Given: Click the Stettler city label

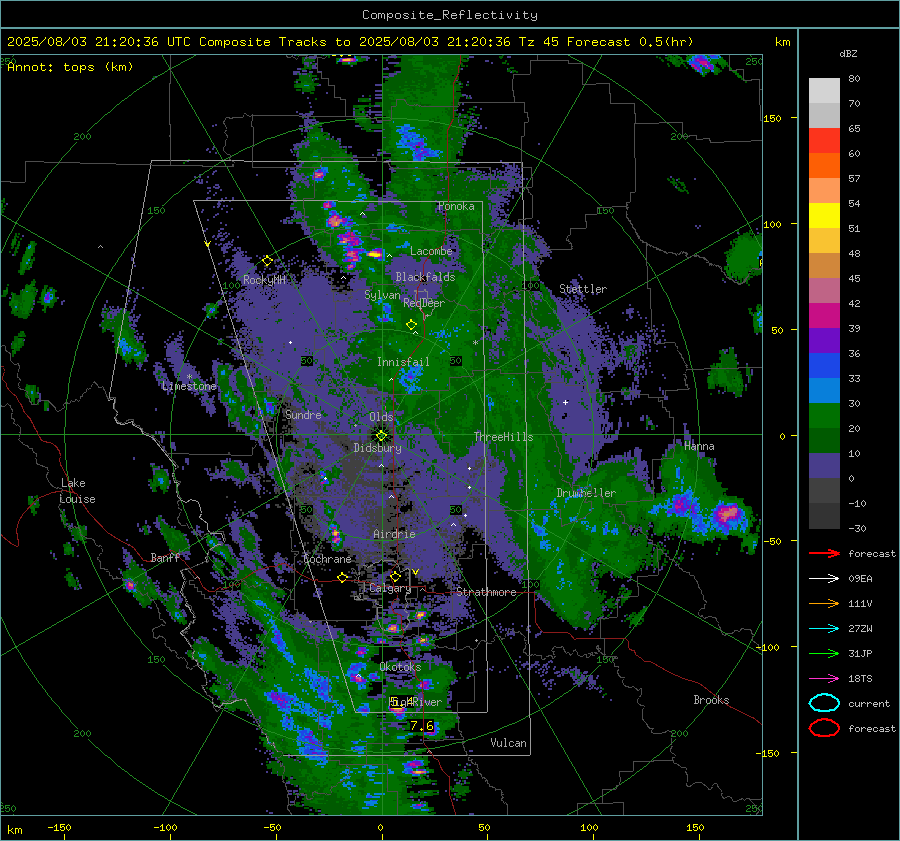Looking at the screenshot, I should 583,289.
